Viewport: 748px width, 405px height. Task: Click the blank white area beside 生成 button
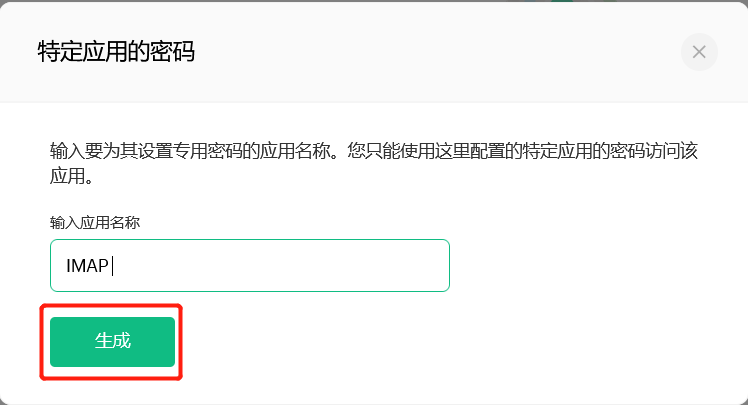click(x=429, y=342)
